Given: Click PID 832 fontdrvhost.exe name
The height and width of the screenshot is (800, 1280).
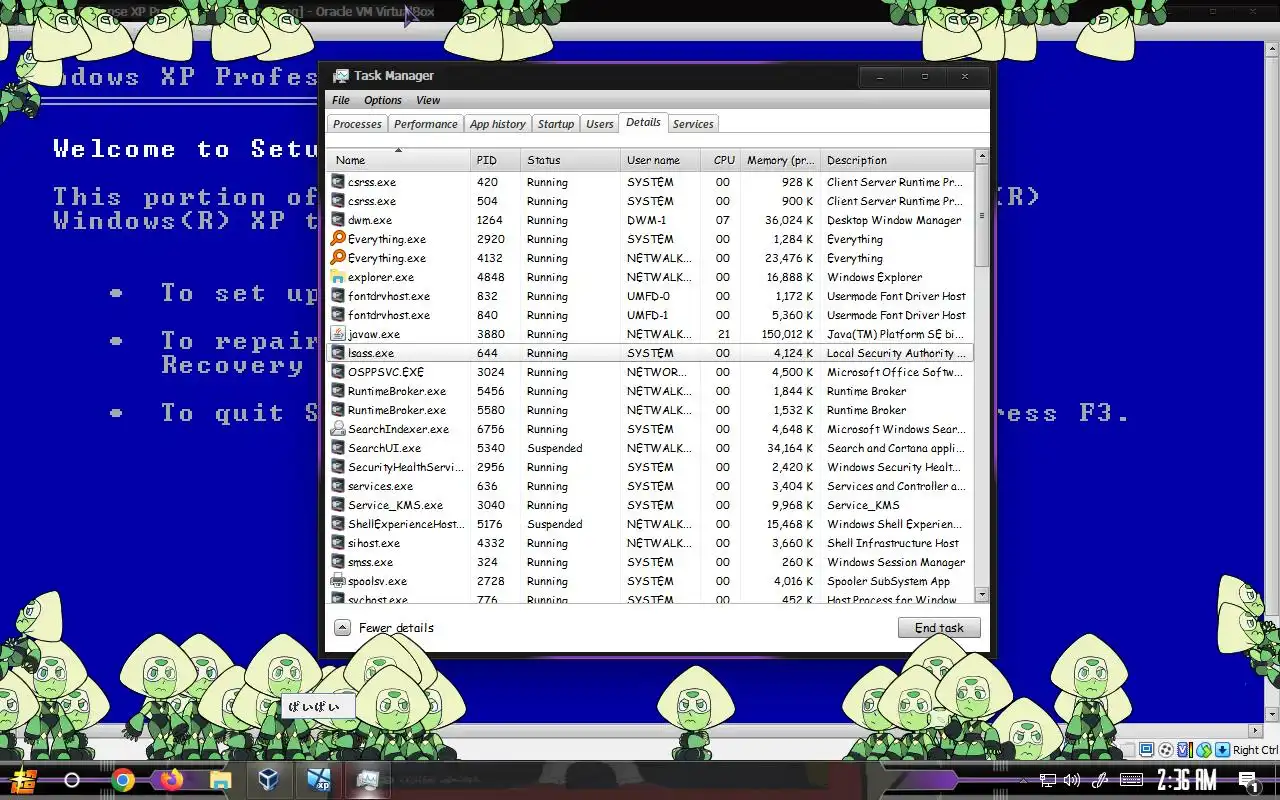Looking at the screenshot, I should pos(389,296).
